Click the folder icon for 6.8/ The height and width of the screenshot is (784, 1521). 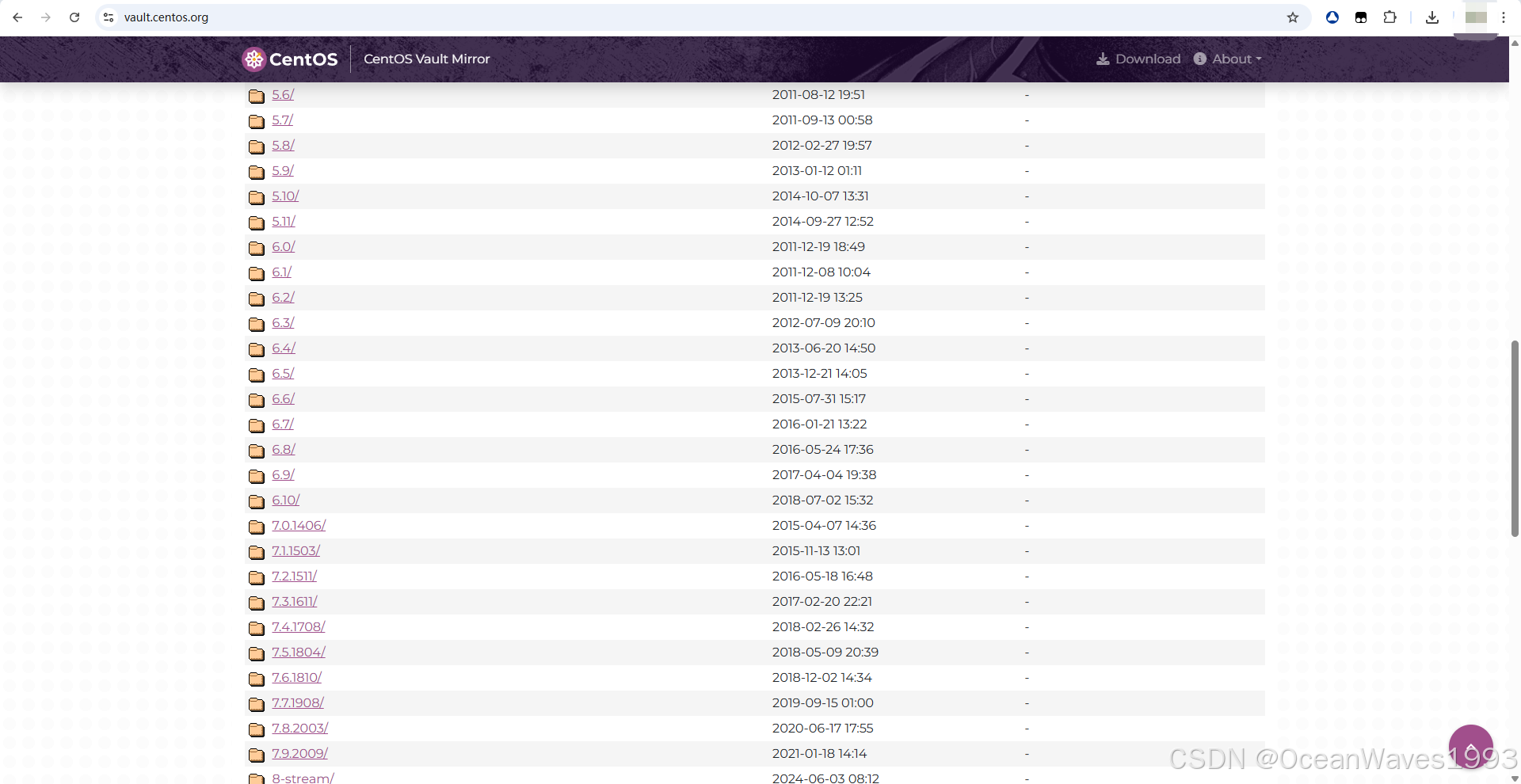click(257, 451)
